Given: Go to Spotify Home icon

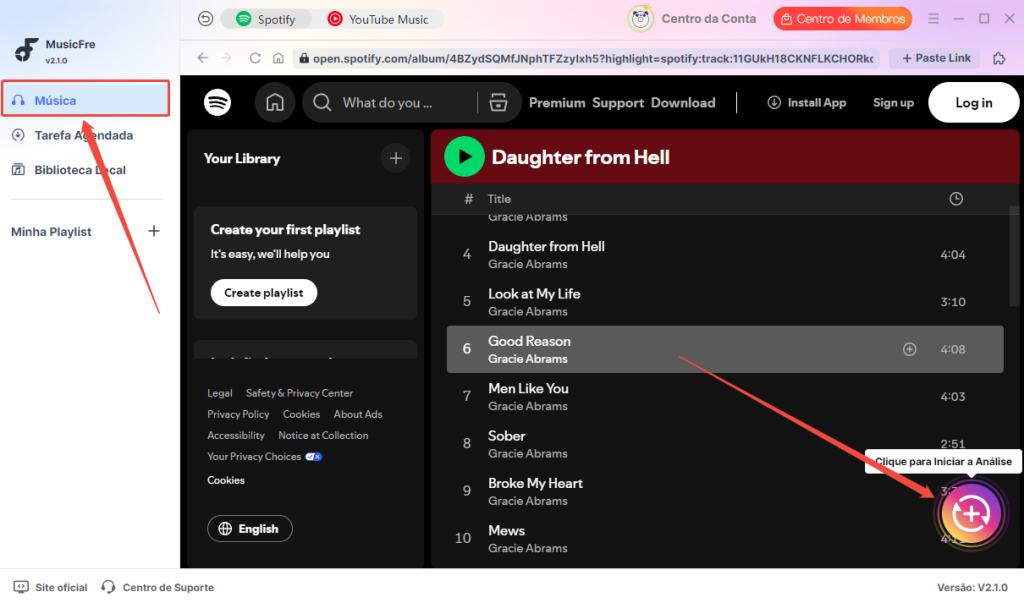Looking at the screenshot, I should (x=275, y=103).
